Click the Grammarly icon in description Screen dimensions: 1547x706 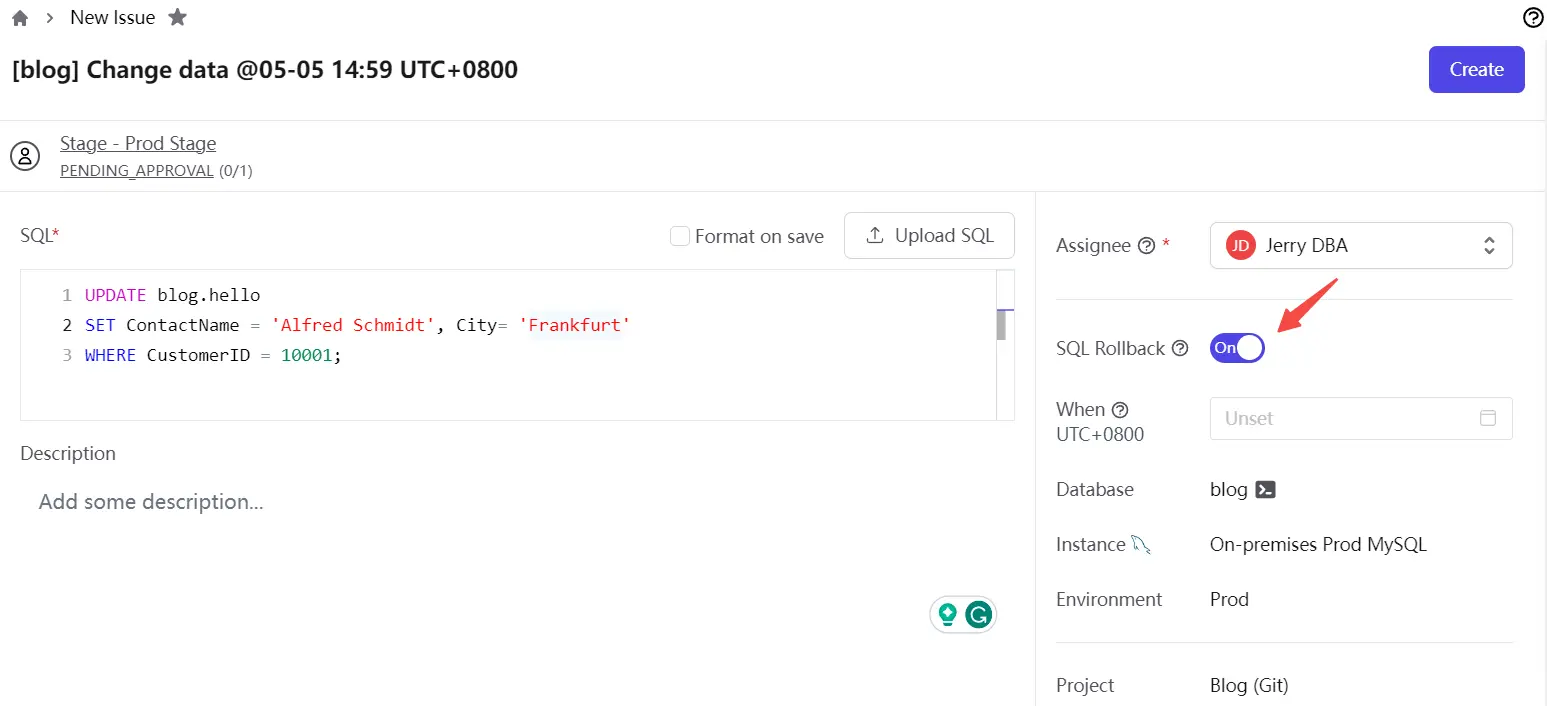pos(978,615)
